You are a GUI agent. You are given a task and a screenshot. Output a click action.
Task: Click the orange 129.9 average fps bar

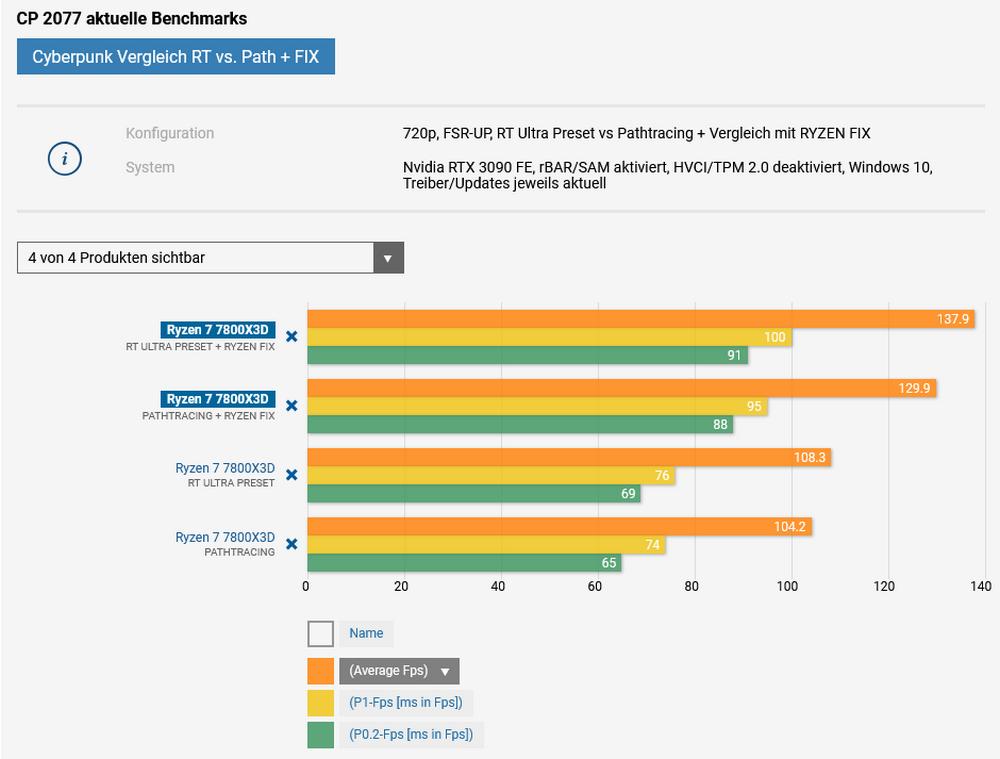coord(622,388)
